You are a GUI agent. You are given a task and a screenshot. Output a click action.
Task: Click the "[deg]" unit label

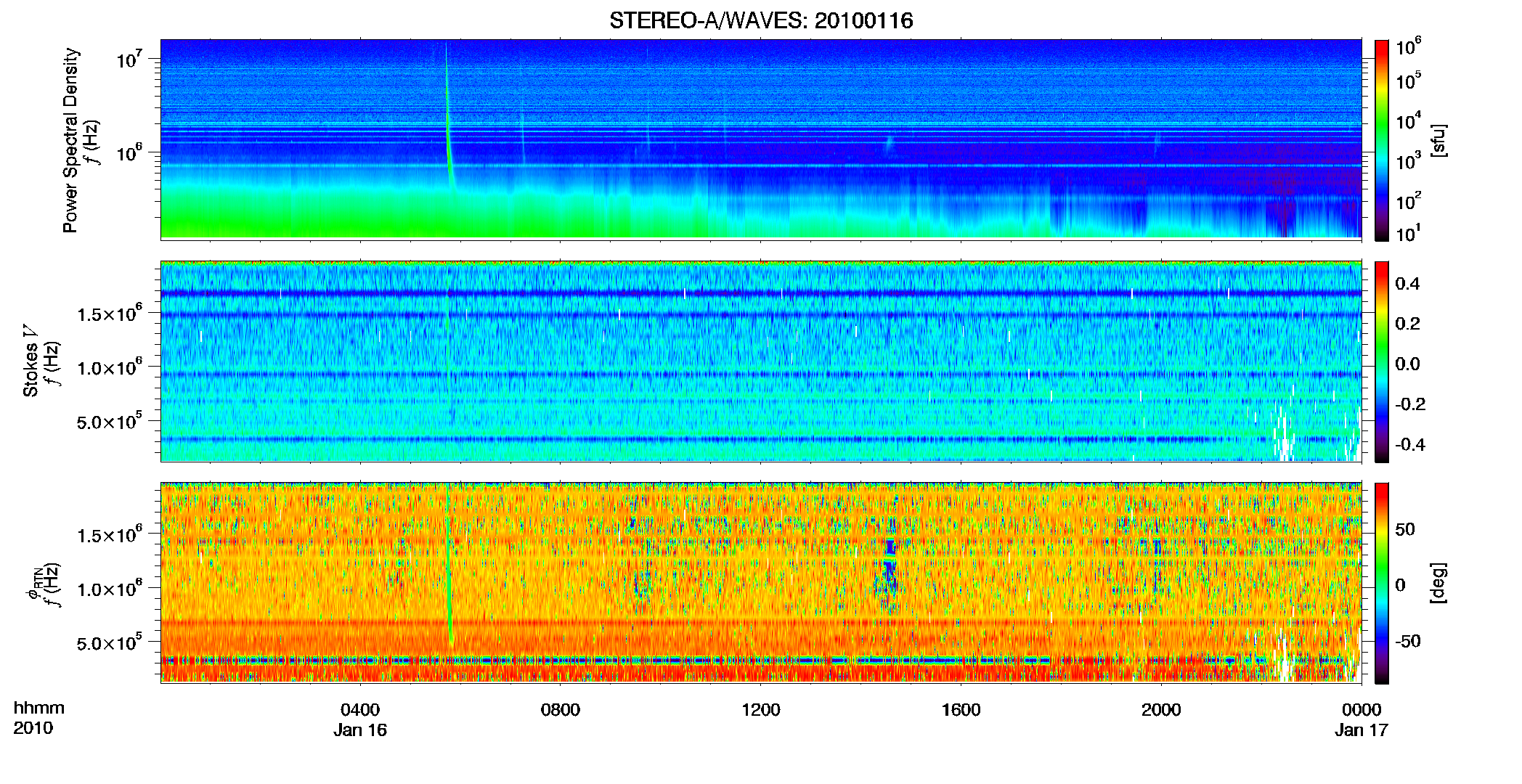point(1438,583)
